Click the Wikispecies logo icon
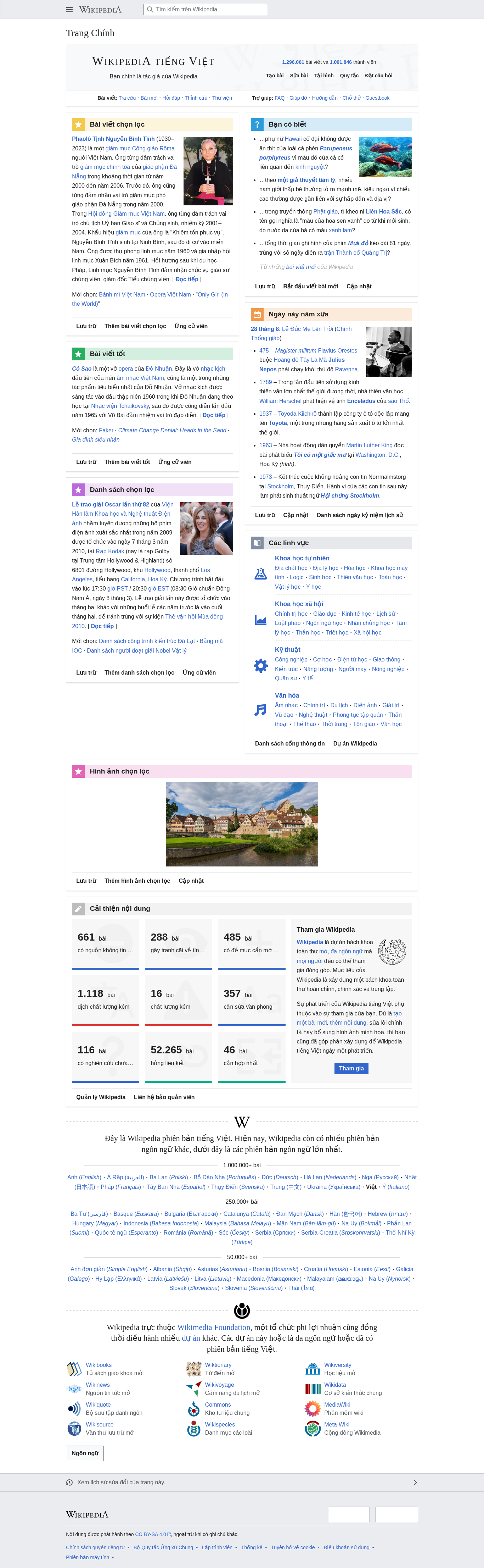484x1568 pixels. 193,1428
